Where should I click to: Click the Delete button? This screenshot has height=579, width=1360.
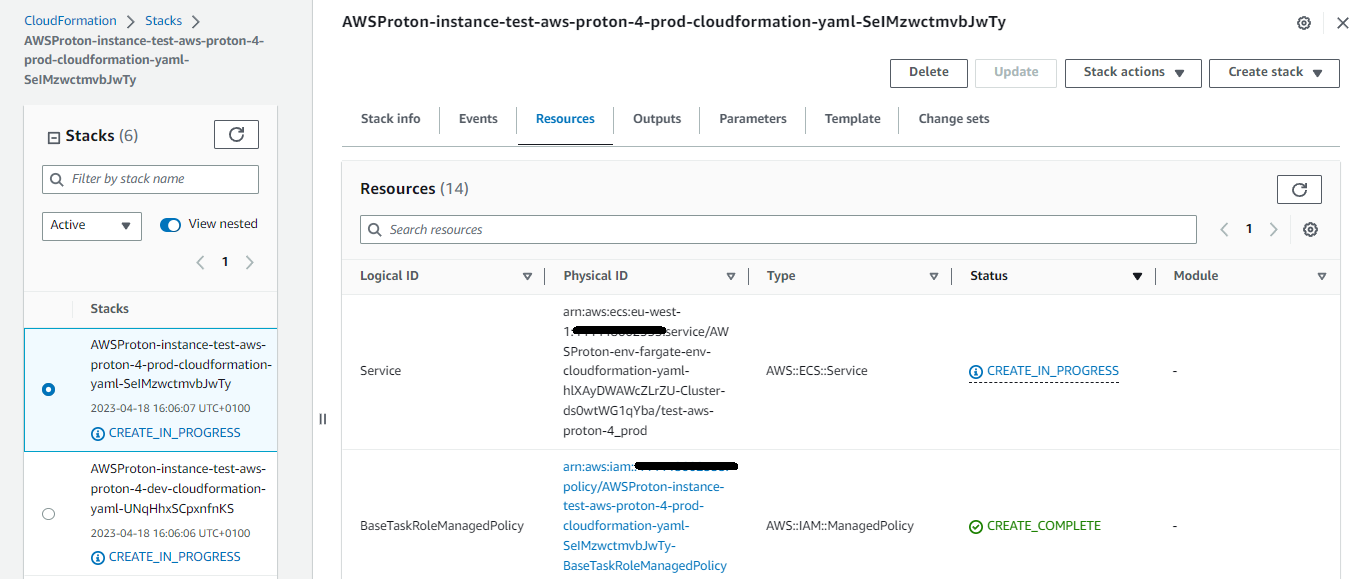(928, 72)
